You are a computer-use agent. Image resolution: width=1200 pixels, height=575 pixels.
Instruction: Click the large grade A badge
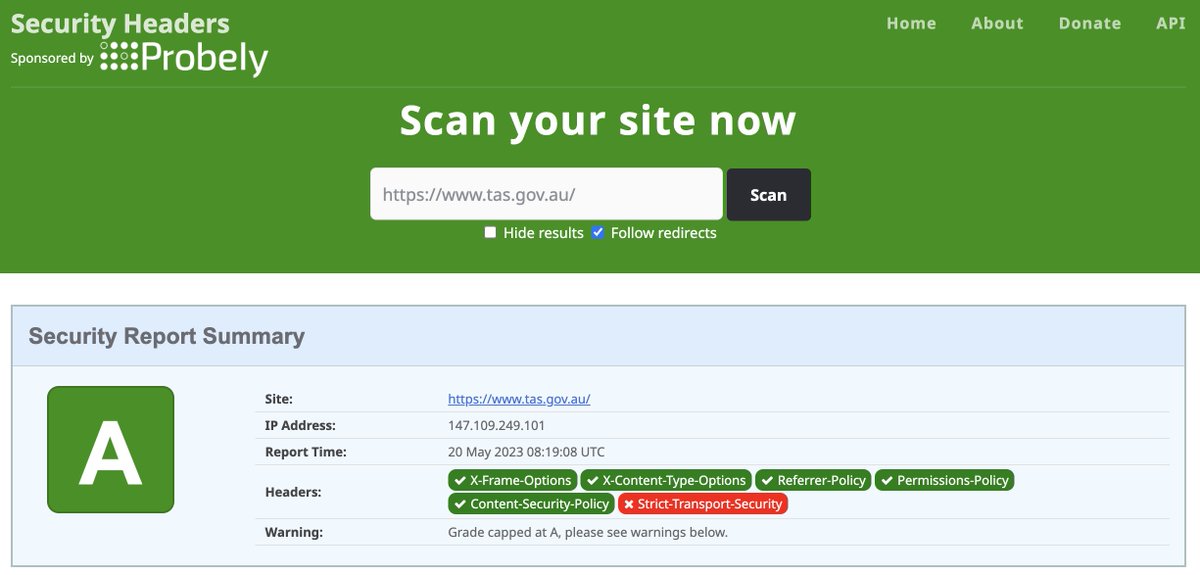click(111, 449)
